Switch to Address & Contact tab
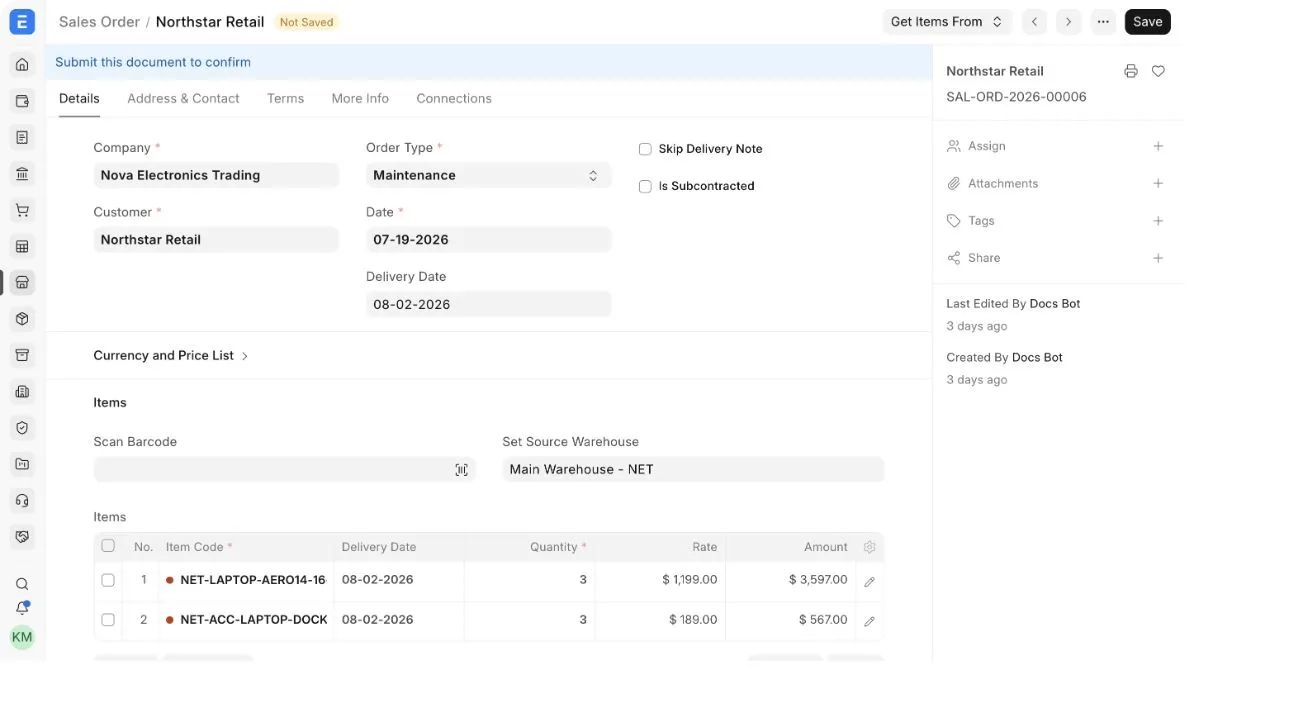This screenshot has width=1303, height=727. tap(183, 98)
